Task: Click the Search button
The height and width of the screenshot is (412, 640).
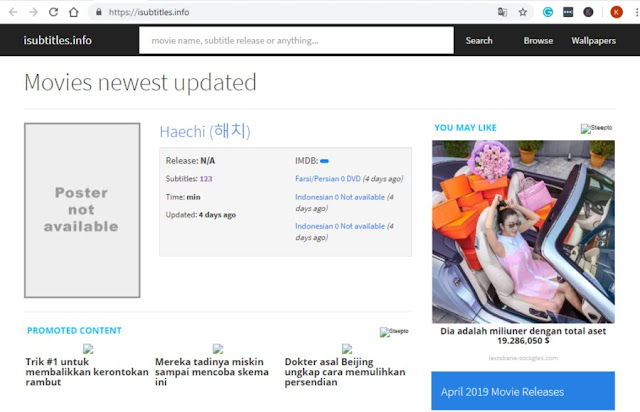Action: click(479, 40)
